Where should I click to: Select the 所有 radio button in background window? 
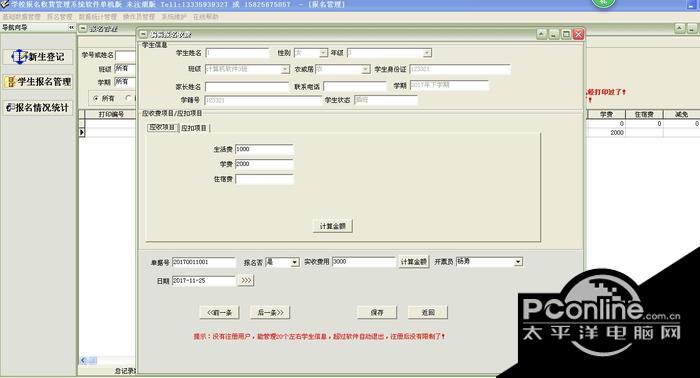[x=96, y=98]
